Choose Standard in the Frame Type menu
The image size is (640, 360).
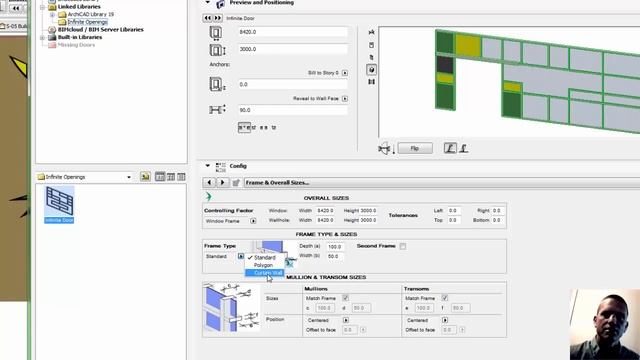(x=264, y=258)
